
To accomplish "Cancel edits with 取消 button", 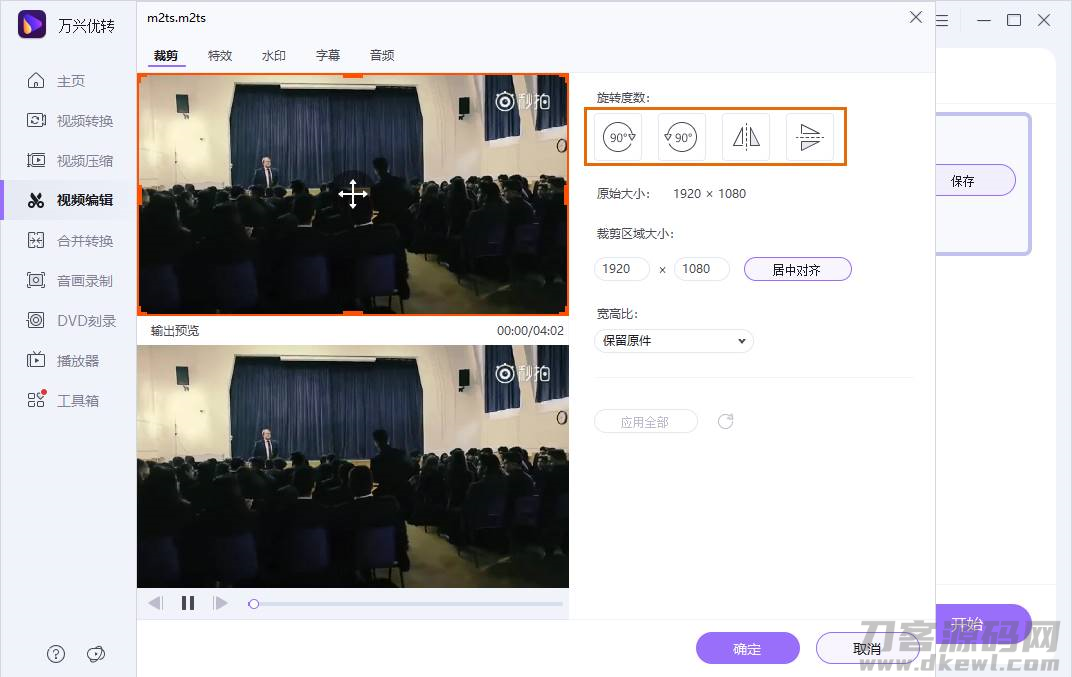I will point(867,648).
